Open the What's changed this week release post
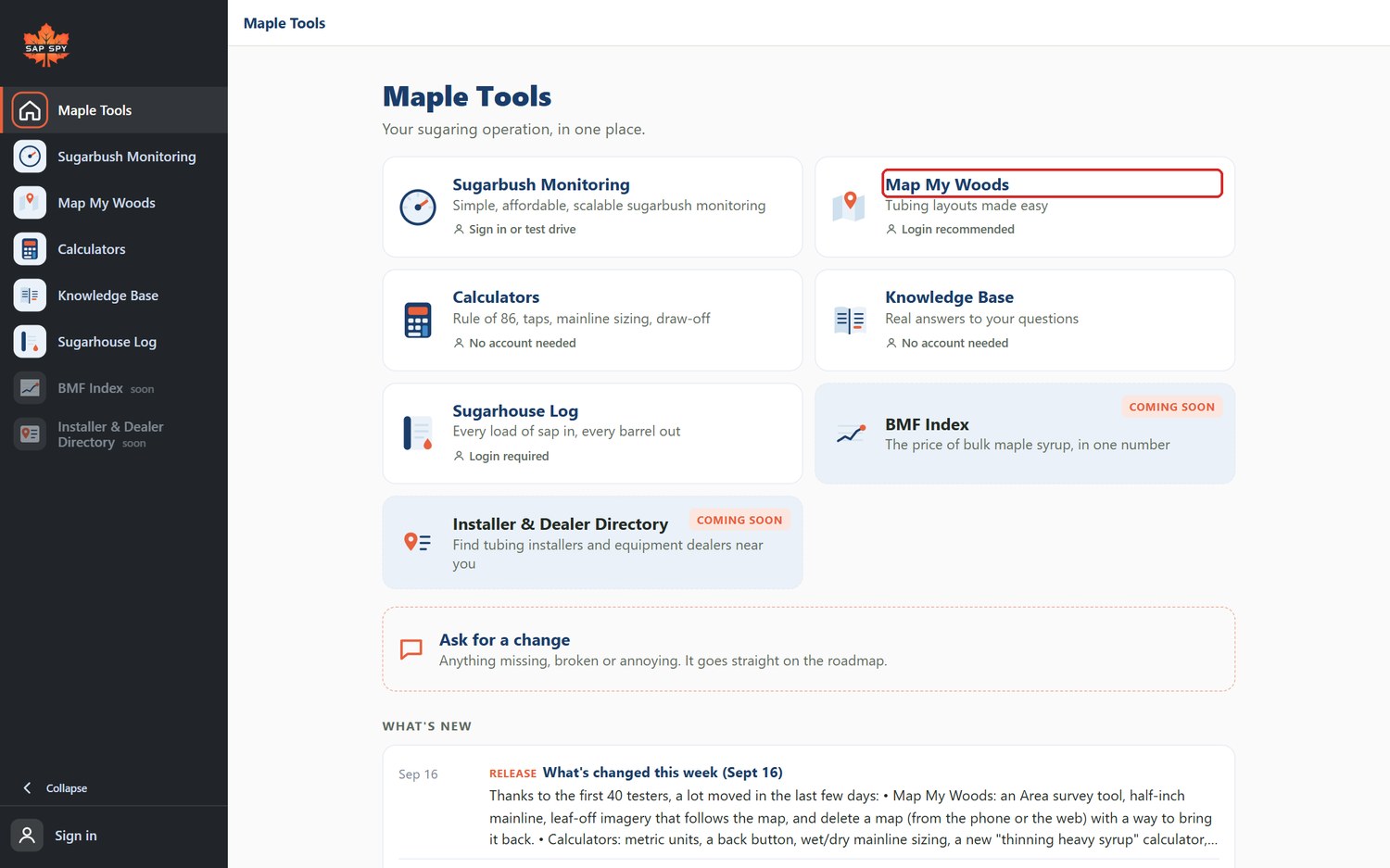 [663, 773]
